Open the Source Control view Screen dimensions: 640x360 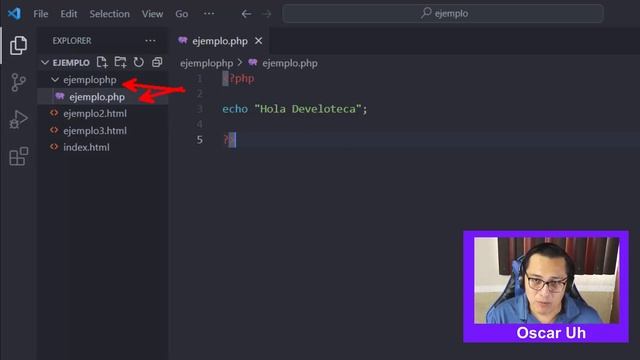(18, 82)
